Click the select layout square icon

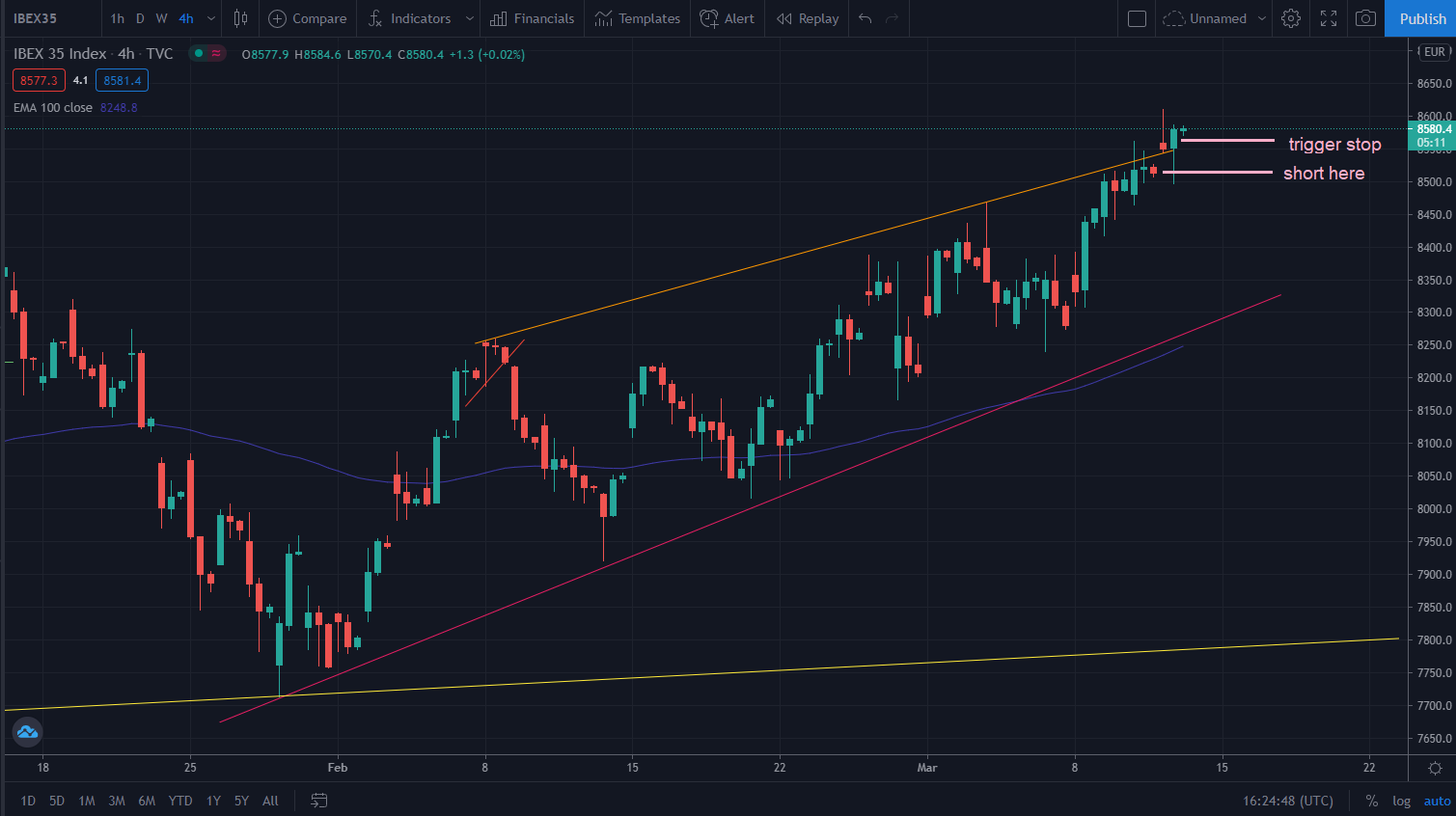1137,18
